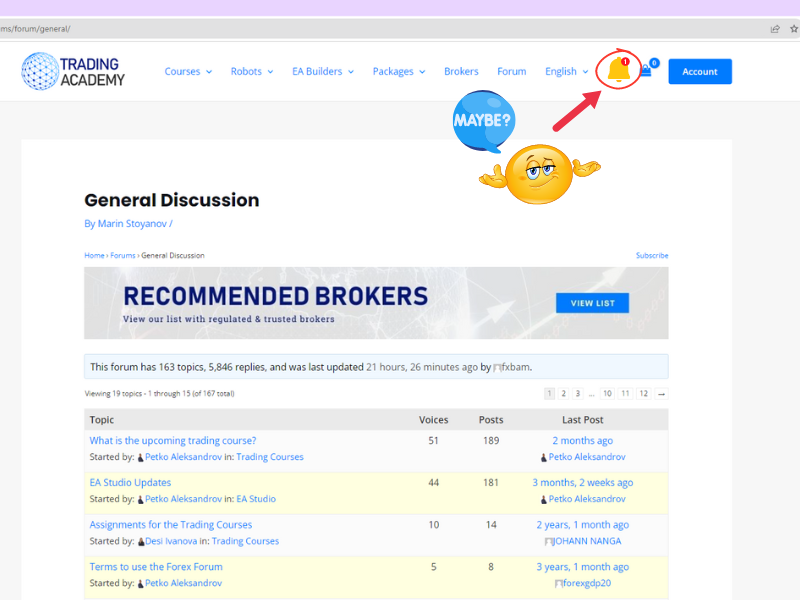This screenshot has width=800, height=600.
Task: Go to Home breadcrumb
Action: (94, 256)
